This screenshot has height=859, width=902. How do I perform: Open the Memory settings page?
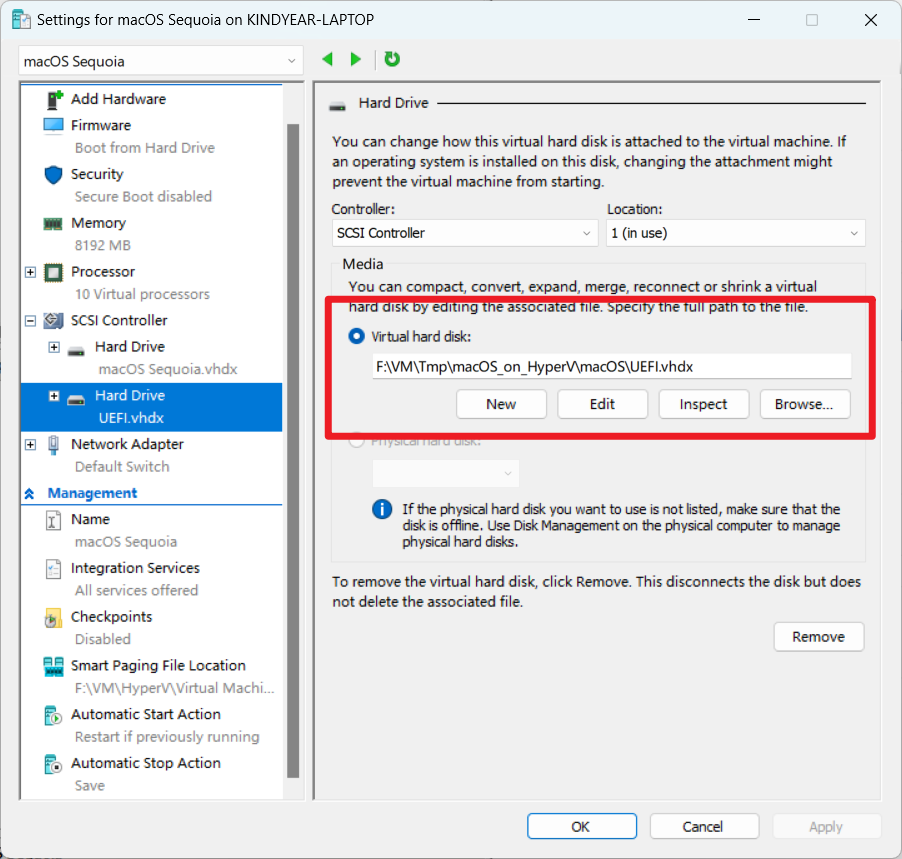click(x=98, y=223)
